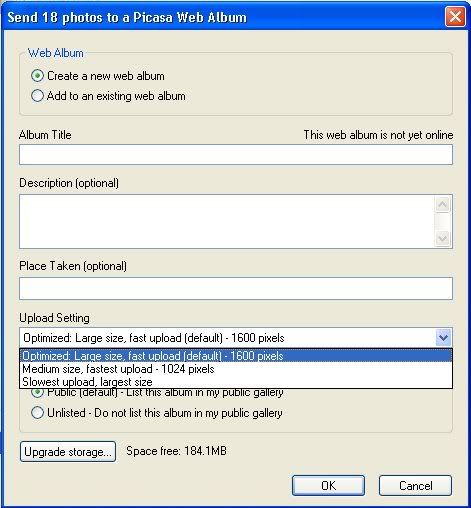Open the Upgrade storage dialog
471x508 pixels.
(68, 452)
